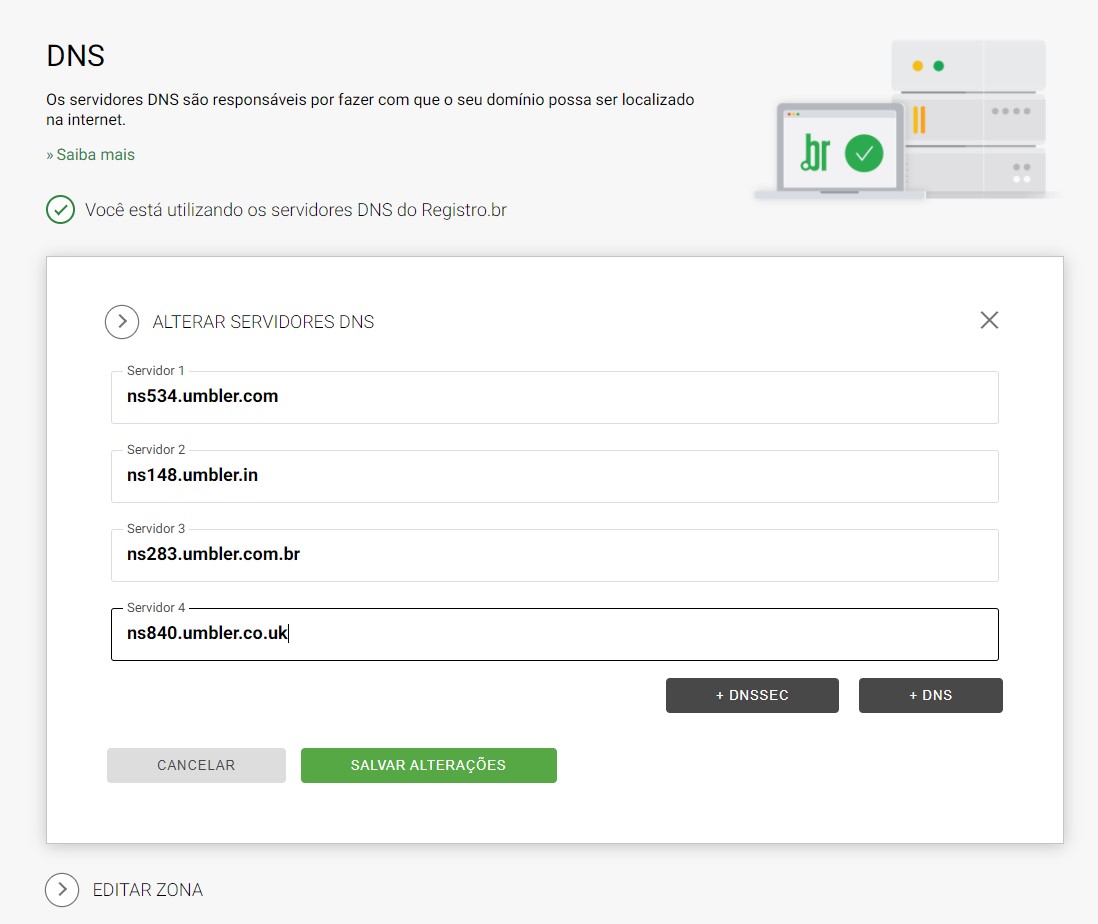Click the CANCELAR button
Screen dimensions: 1098x924
[196, 765]
